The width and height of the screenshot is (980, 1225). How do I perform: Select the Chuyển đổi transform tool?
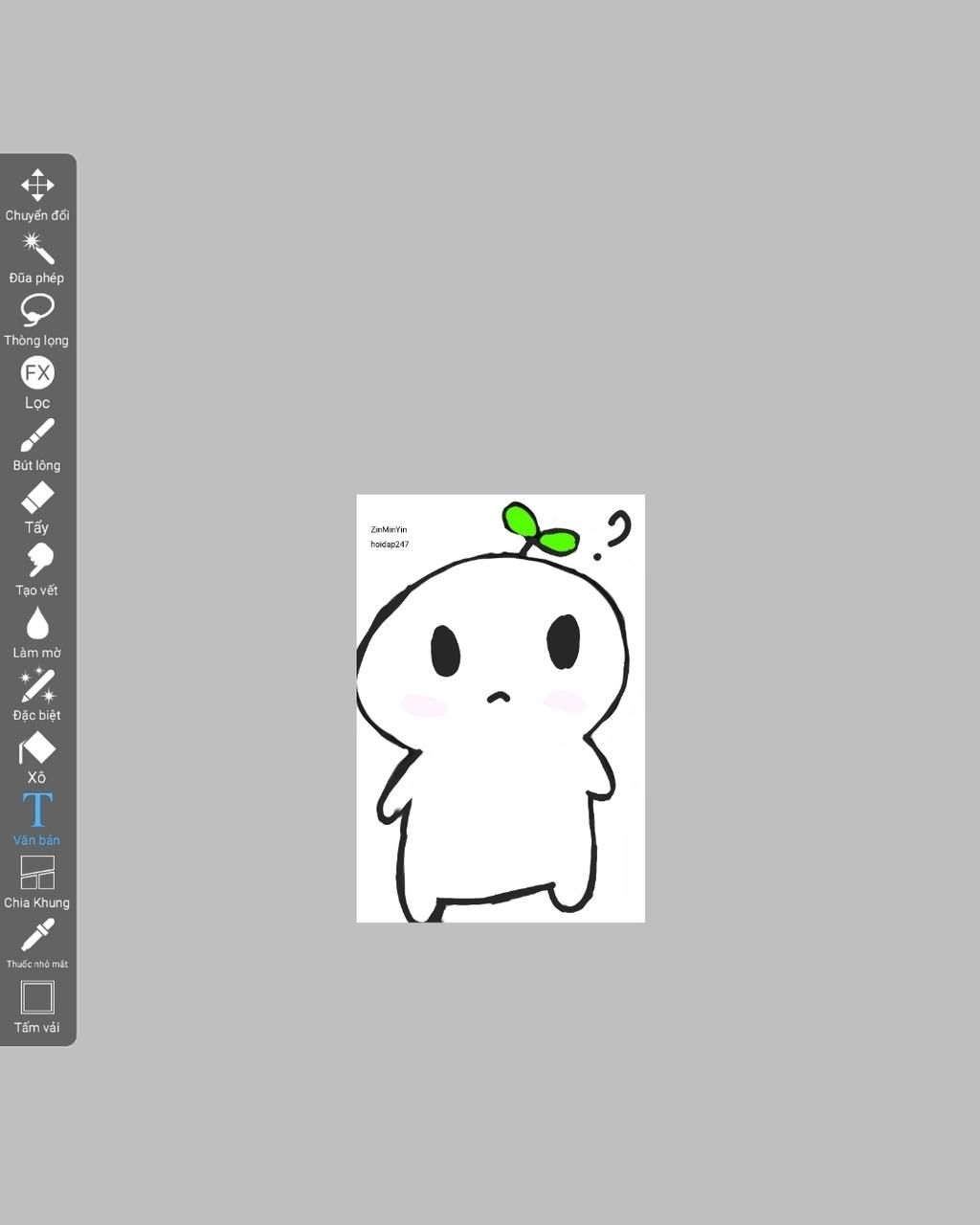37,195
